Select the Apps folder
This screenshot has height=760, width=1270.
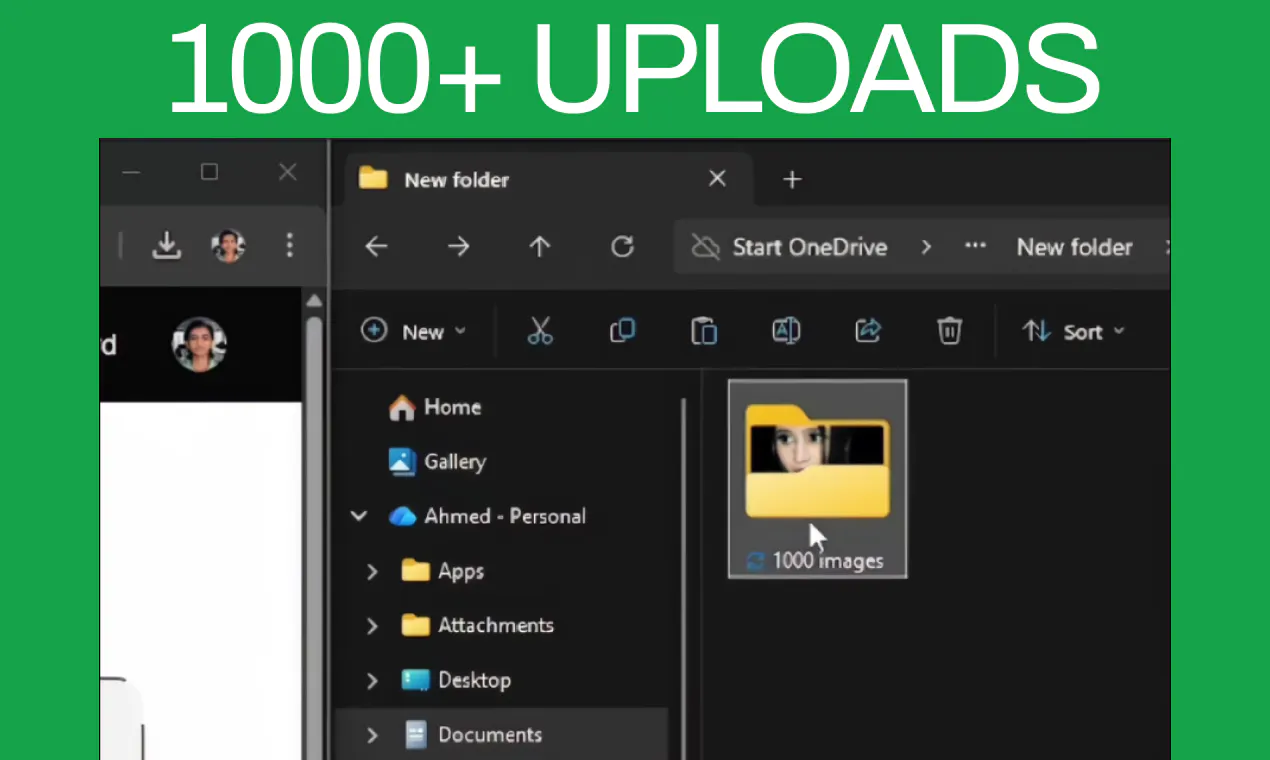(443, 571)
